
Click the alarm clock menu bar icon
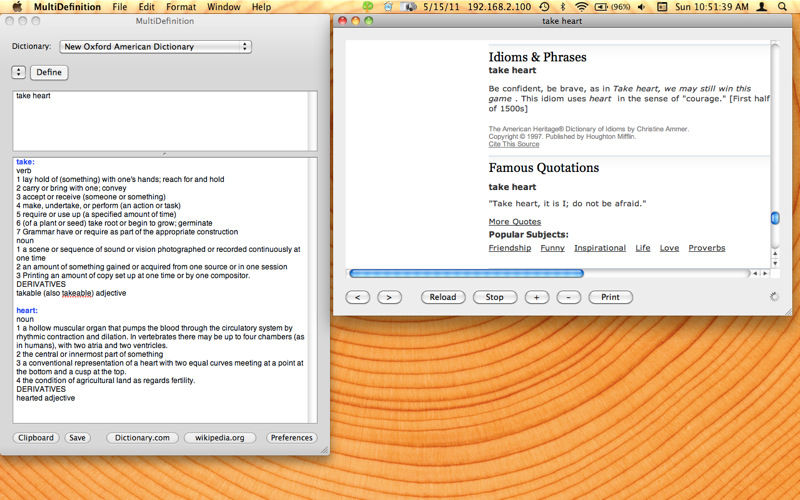(388, 7)
